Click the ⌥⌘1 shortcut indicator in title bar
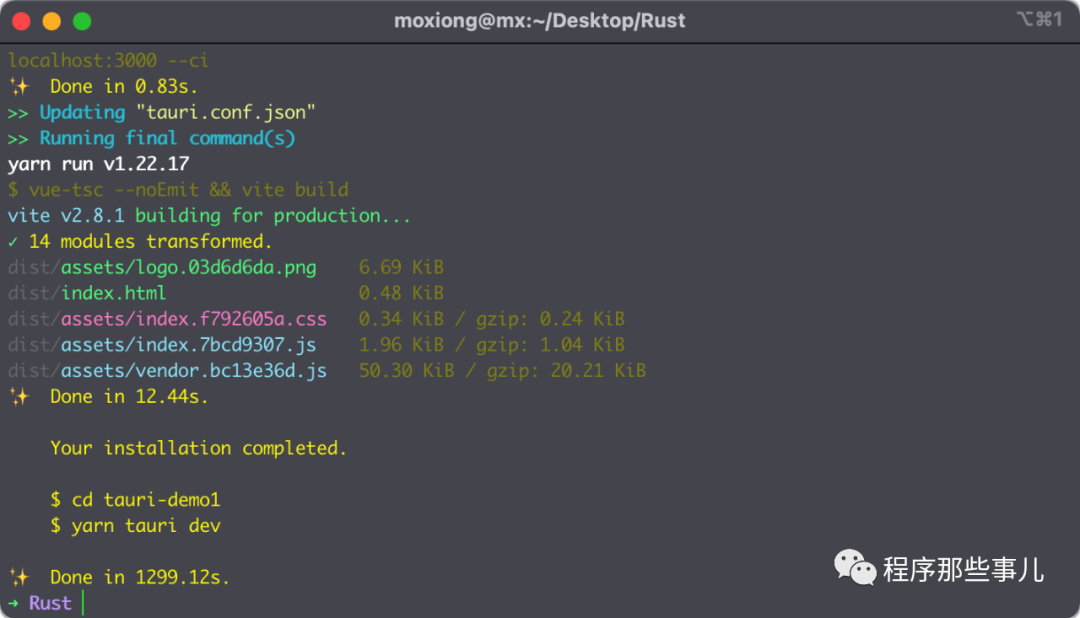 tap(1039, 19)
